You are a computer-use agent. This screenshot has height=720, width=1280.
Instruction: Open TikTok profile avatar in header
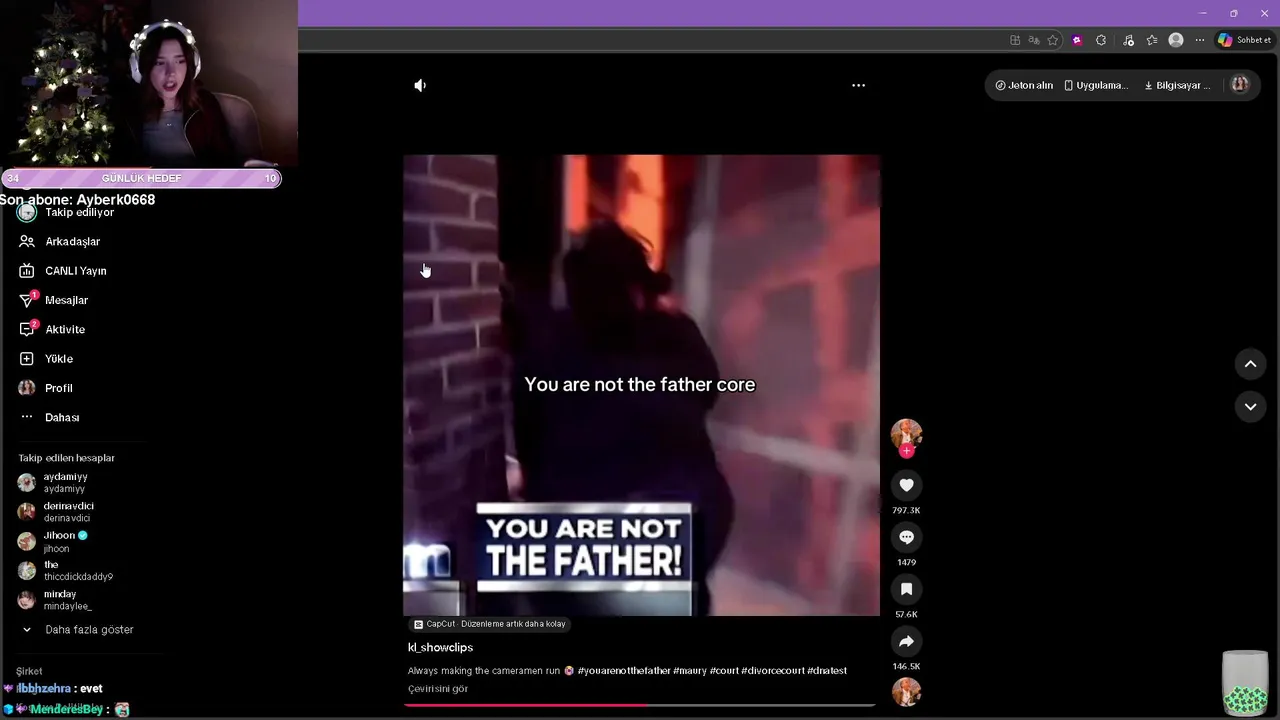[1240, 85]
